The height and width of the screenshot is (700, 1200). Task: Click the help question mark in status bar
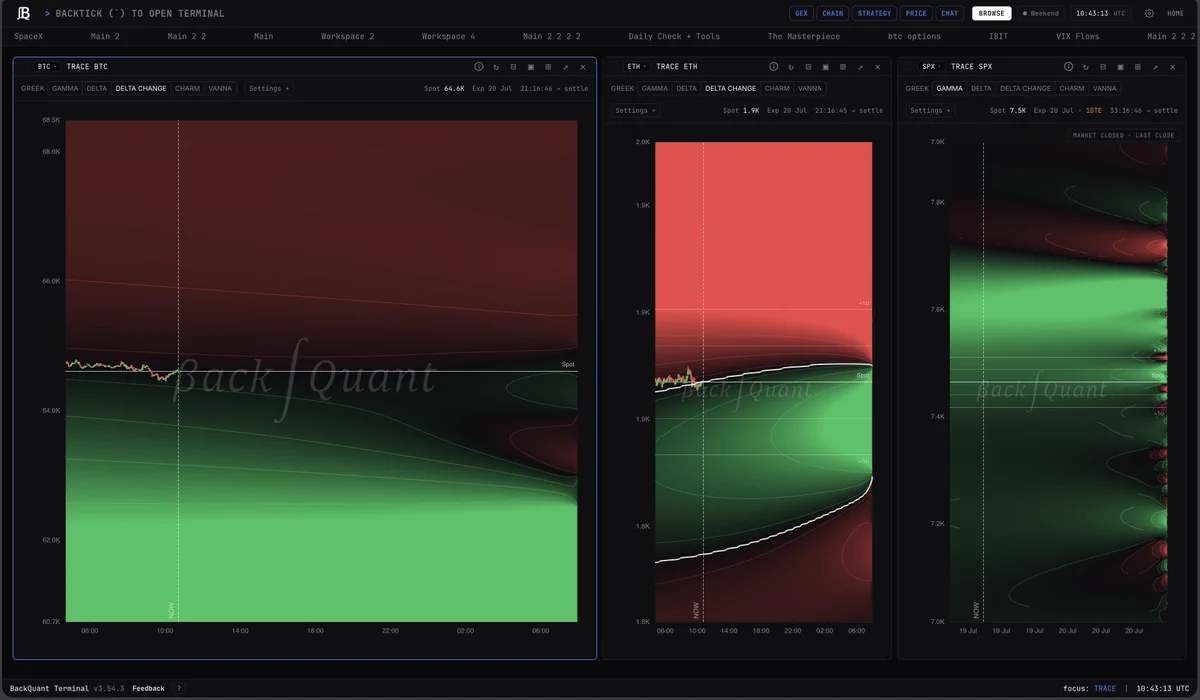pyautogui.click(x=179, y=688)
